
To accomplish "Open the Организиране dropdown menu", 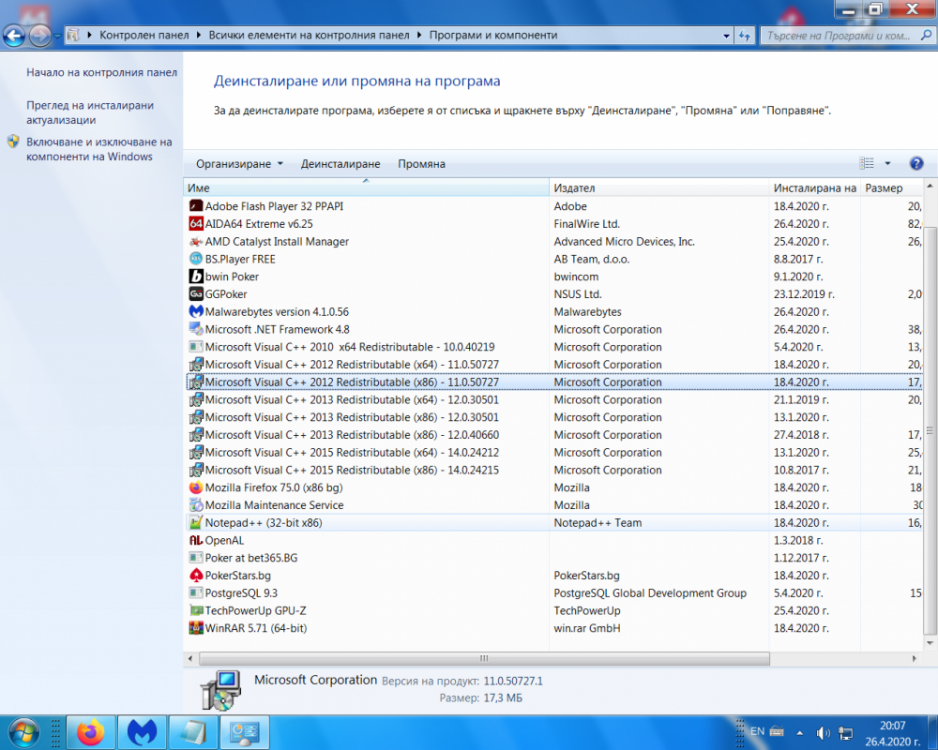I will 239,164.
